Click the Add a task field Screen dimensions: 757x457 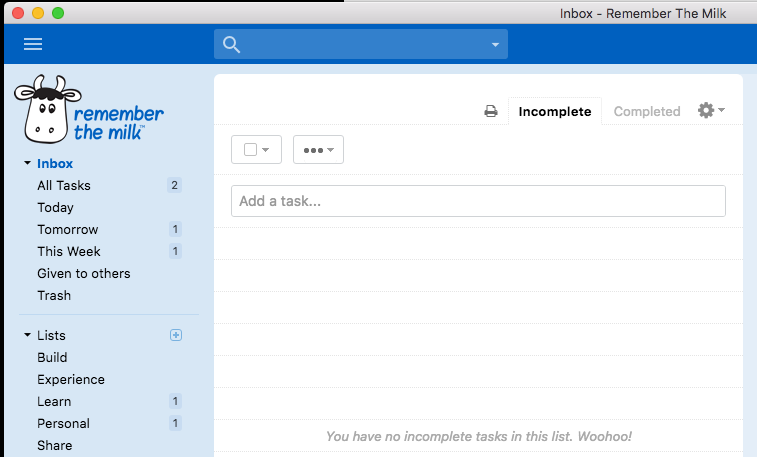pyautogui.click(x=478, y=201)
